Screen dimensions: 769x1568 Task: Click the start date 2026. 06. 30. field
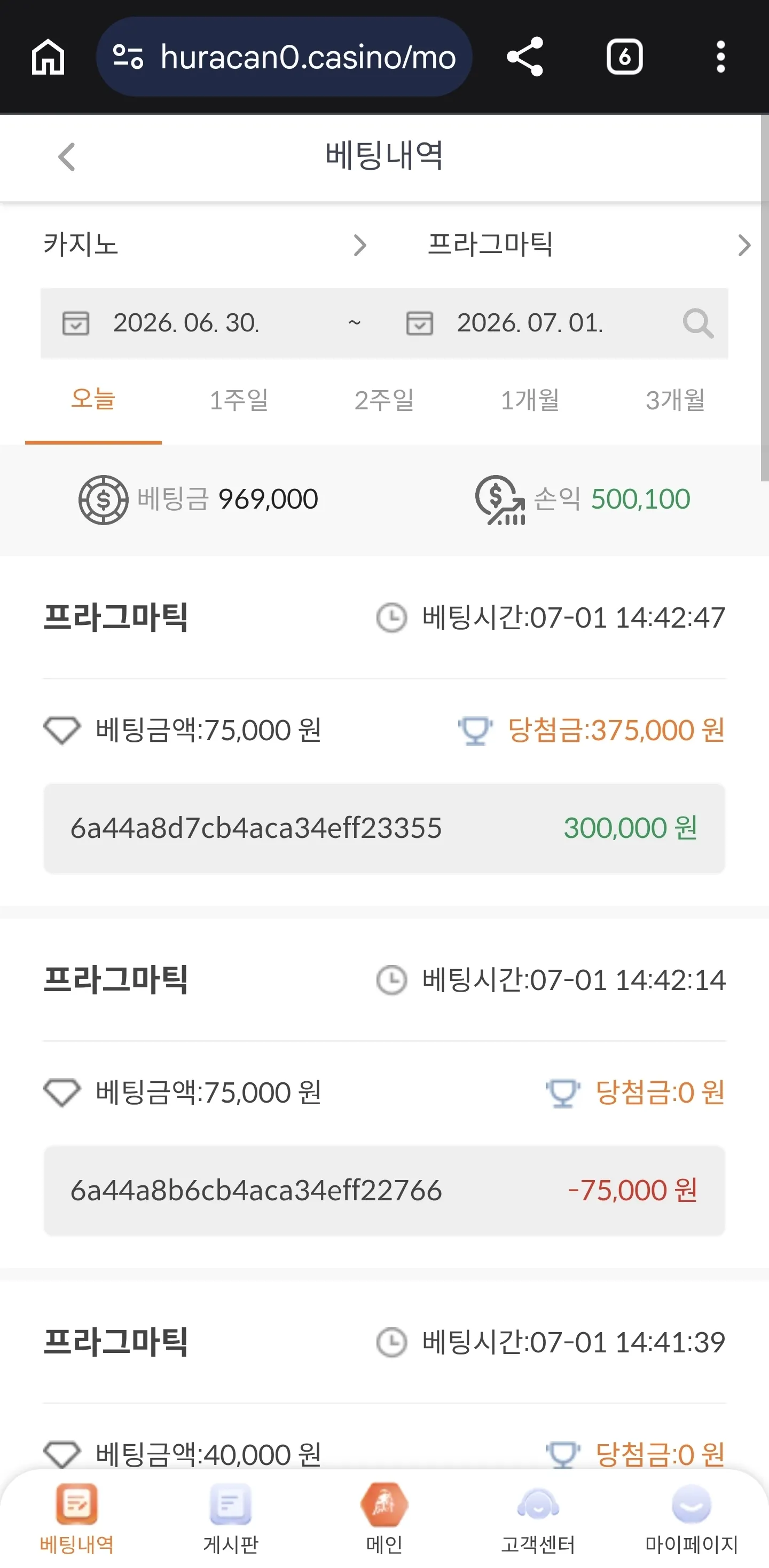click(186, 323)
